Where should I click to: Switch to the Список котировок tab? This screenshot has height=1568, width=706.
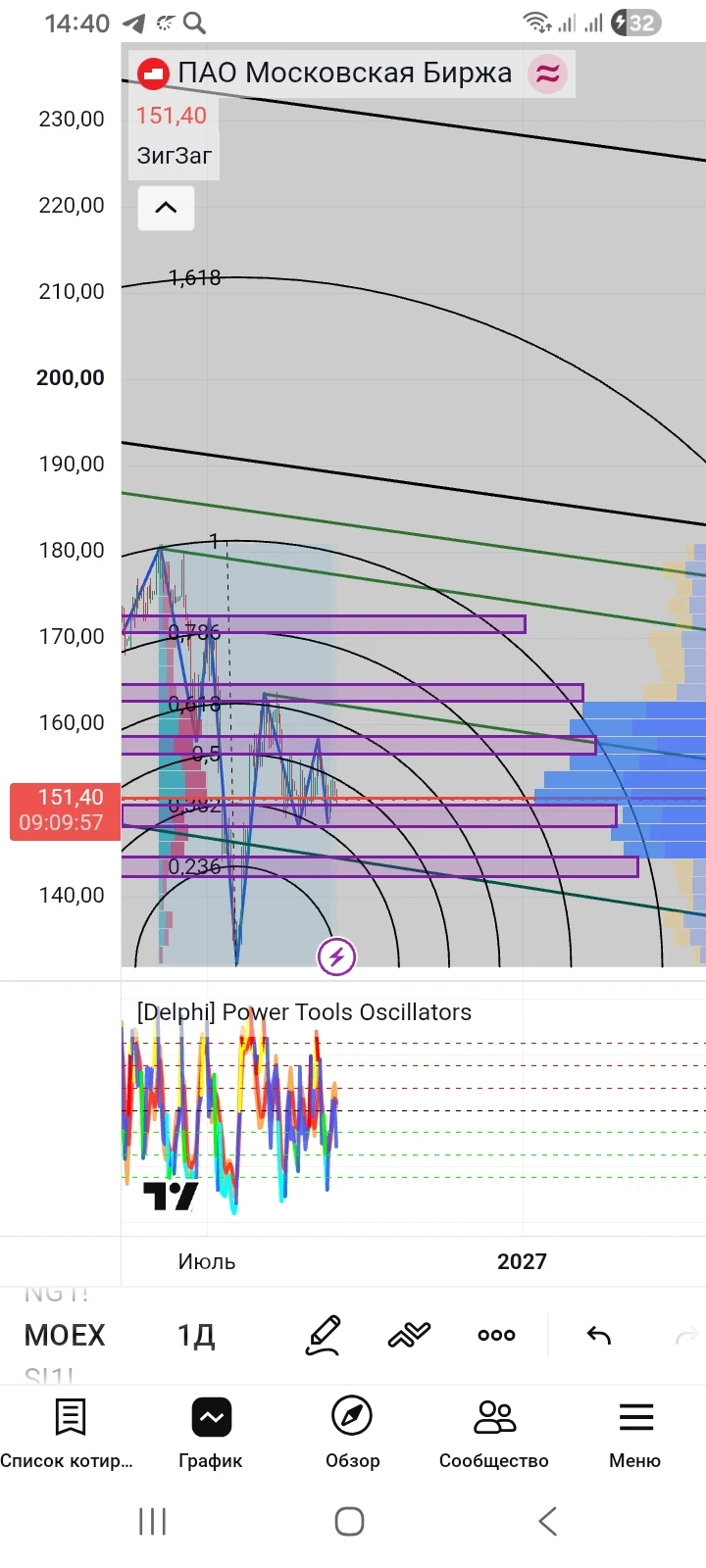tap(69, 1434)
